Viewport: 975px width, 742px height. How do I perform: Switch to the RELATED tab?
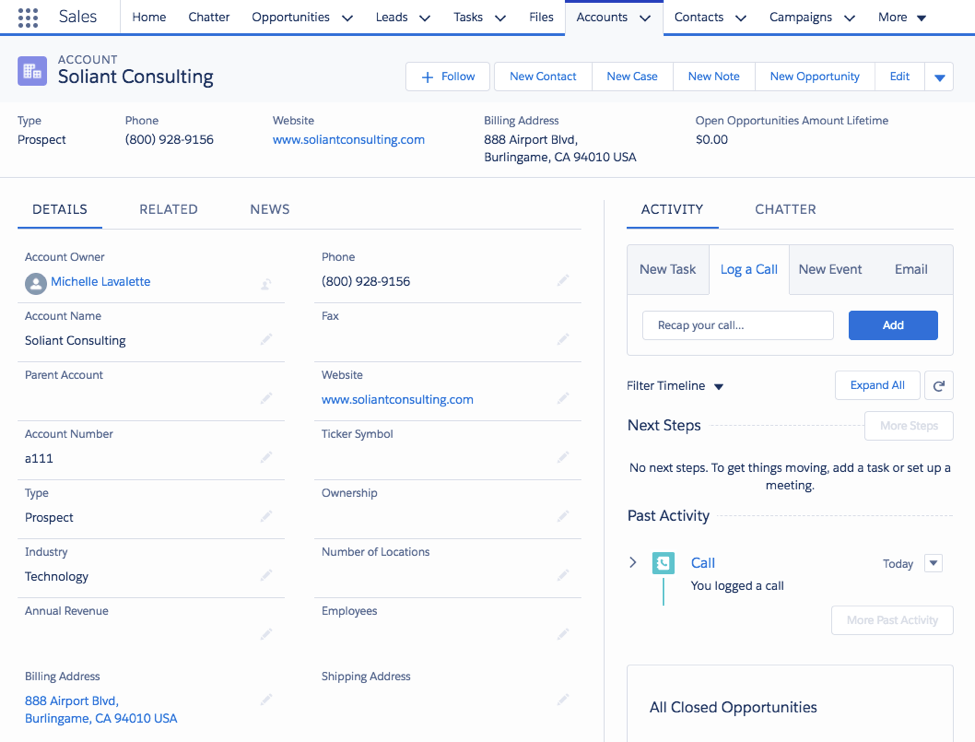(x=169, y=210)
